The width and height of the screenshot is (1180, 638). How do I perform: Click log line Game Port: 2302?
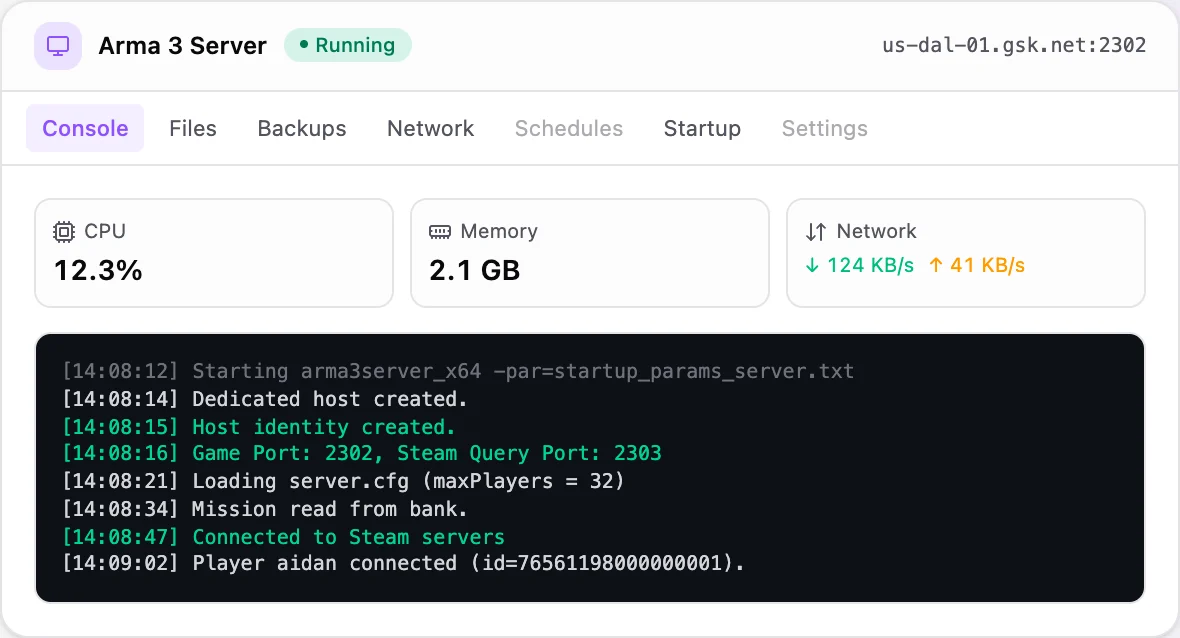(x=362, y=454)
